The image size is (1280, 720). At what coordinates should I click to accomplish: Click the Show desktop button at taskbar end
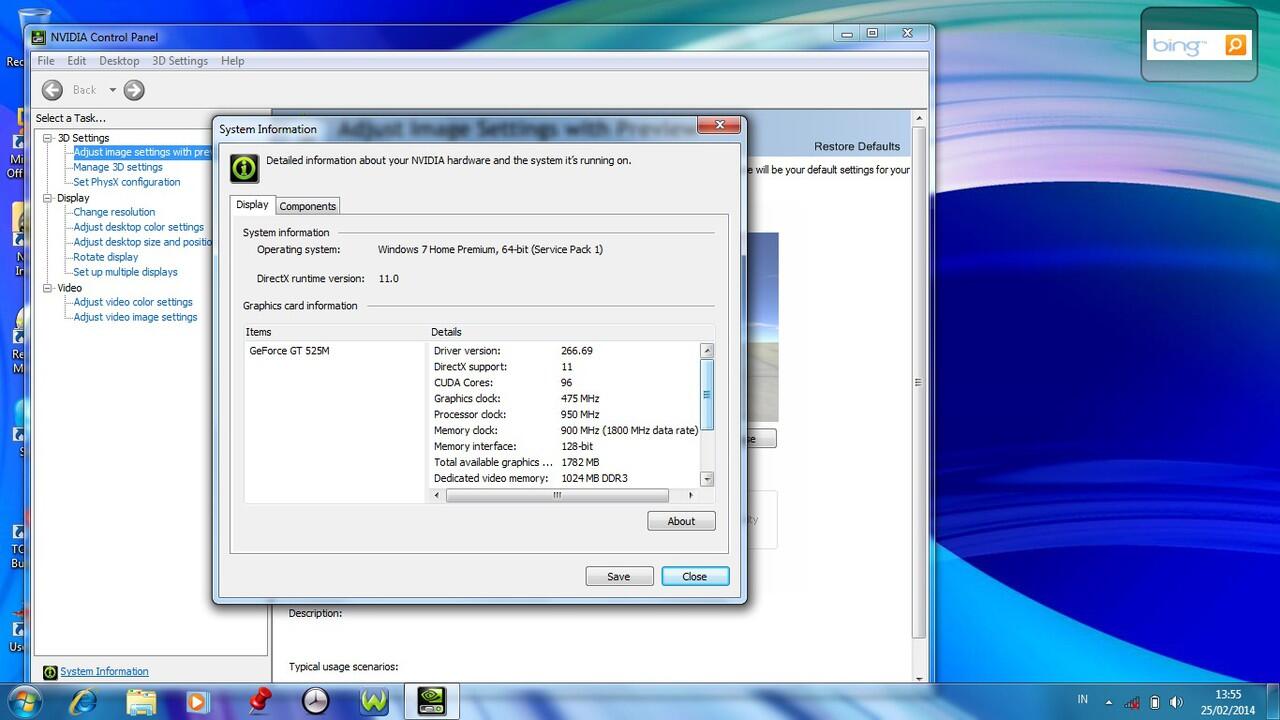(1273, 701)
